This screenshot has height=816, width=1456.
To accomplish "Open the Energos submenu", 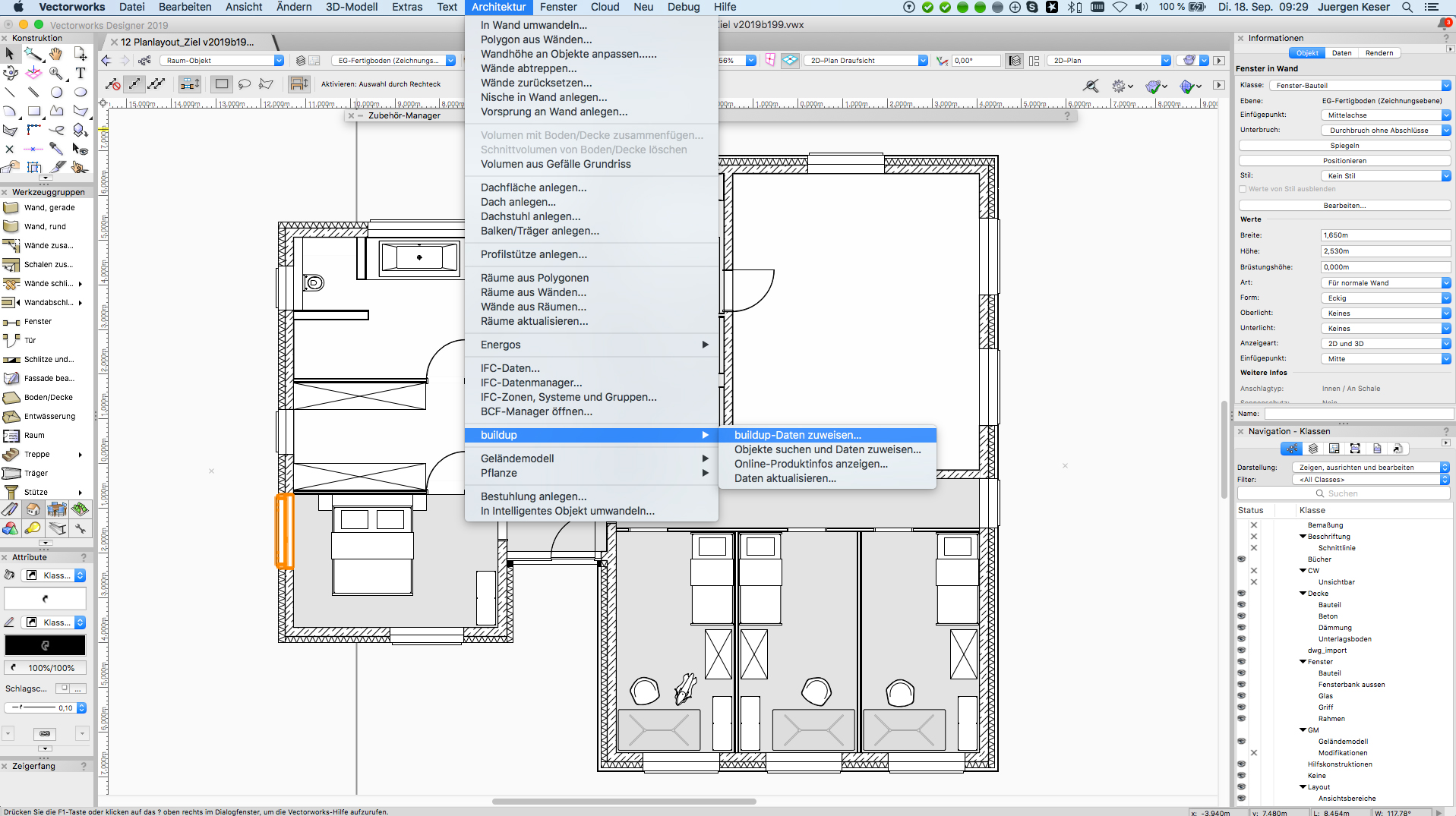I will (592, 345).
